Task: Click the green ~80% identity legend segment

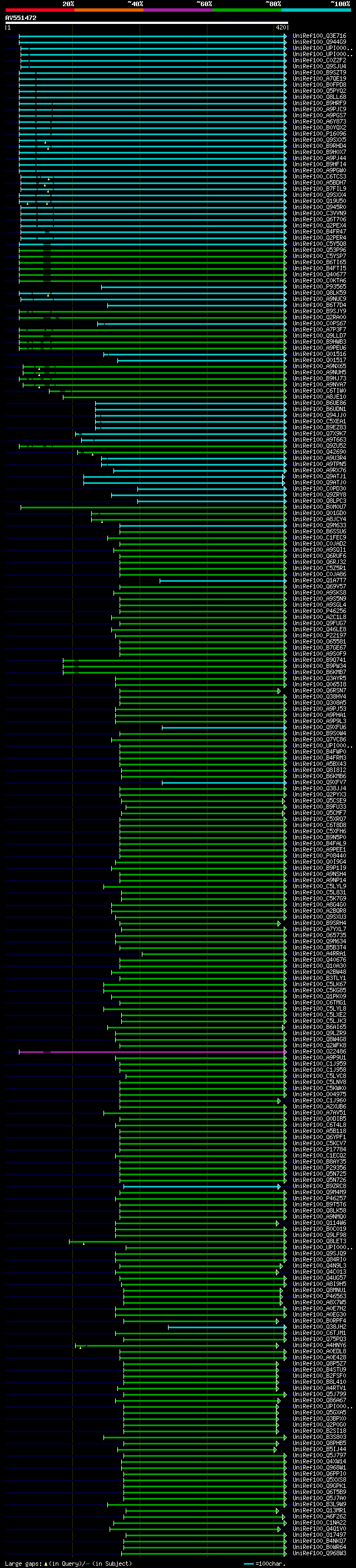Action: (247, 10)
